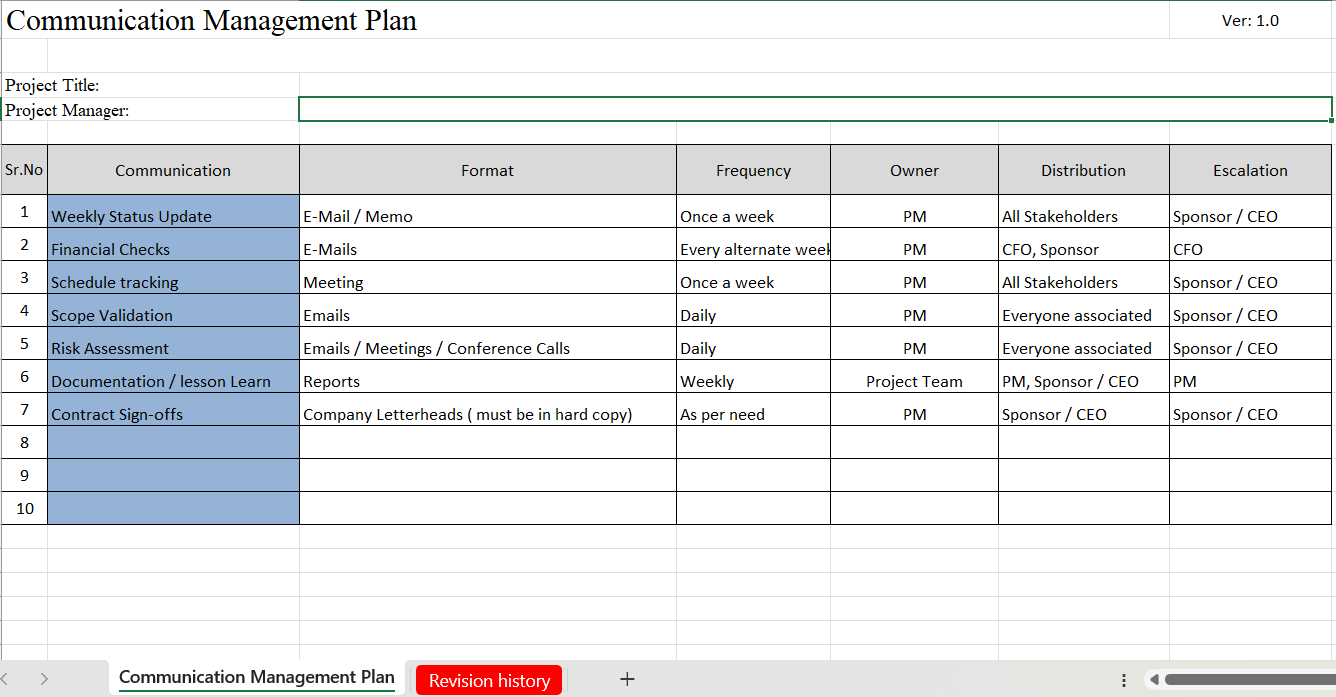Select the Communication Management Plan sheet tab
The width and height of the screenshot is (1336, 697).
click(256, 677)
